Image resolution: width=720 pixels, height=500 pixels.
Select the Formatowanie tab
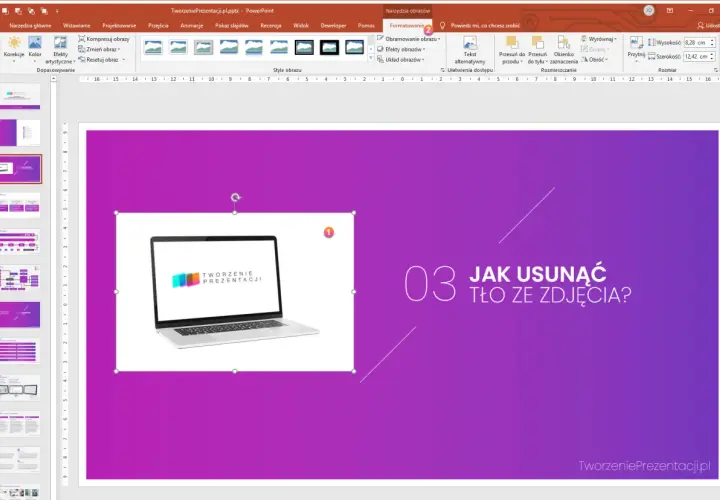(x=407, y=26)
